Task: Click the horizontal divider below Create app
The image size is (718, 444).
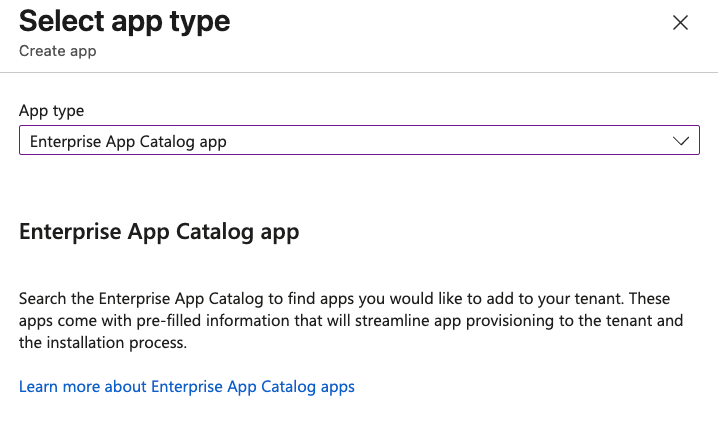Action: coord(359,72)
